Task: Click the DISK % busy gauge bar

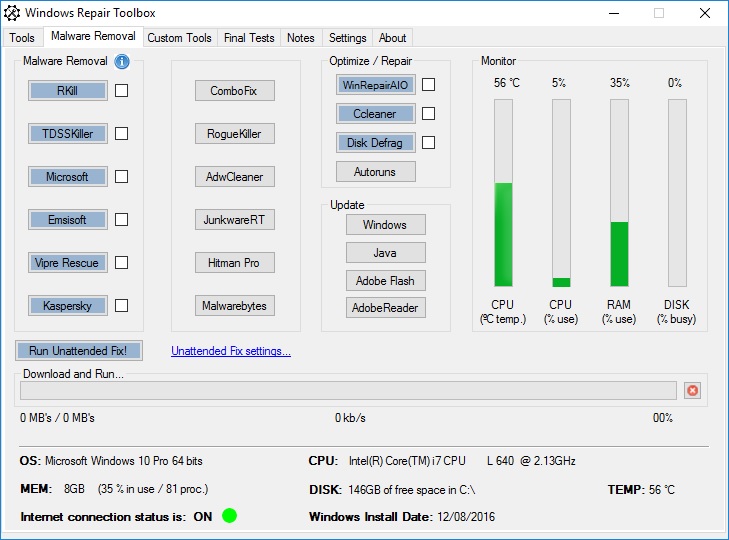Action: tap(677, 193)
